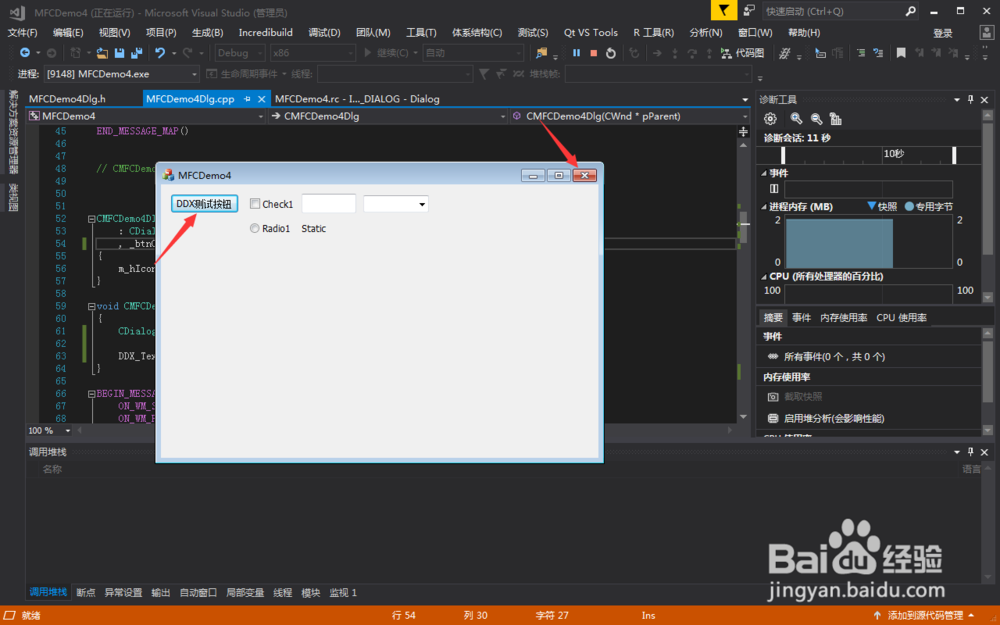Screen dimensions: 1000x625
Task: Open the CMFCDemo4Dlg class scope dropdown
Action: (388, 116)
